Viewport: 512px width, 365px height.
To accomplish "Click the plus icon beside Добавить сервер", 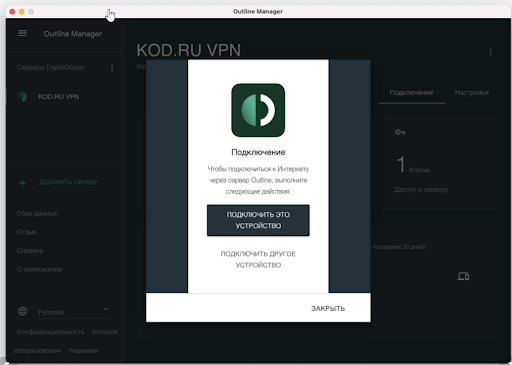I will click(x=22, y=183).
